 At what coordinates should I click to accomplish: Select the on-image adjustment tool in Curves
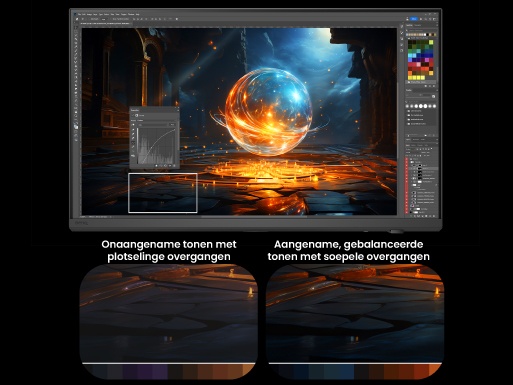pos(133,125)
